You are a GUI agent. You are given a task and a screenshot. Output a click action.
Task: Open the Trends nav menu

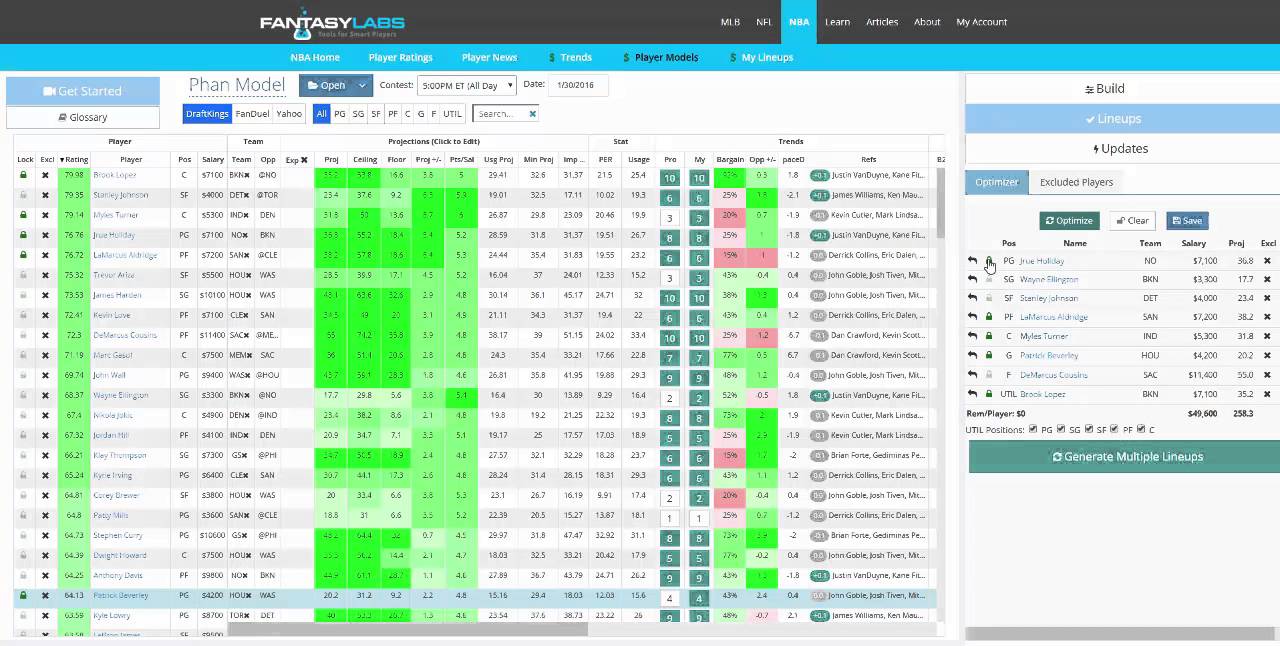pyautogui.click(x=570, y=57)
